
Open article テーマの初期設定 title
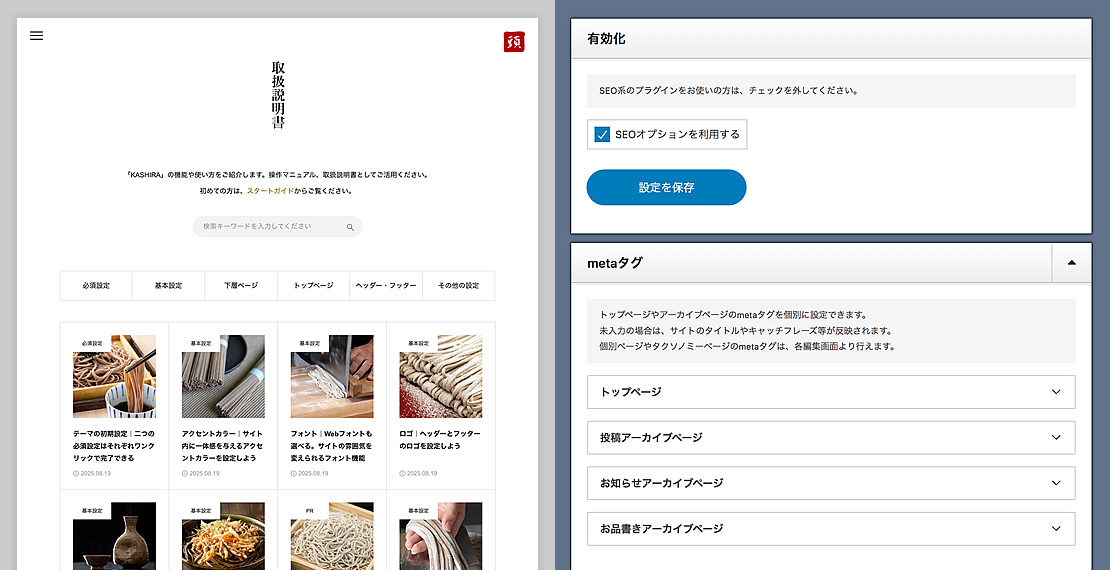pos(114,445)
